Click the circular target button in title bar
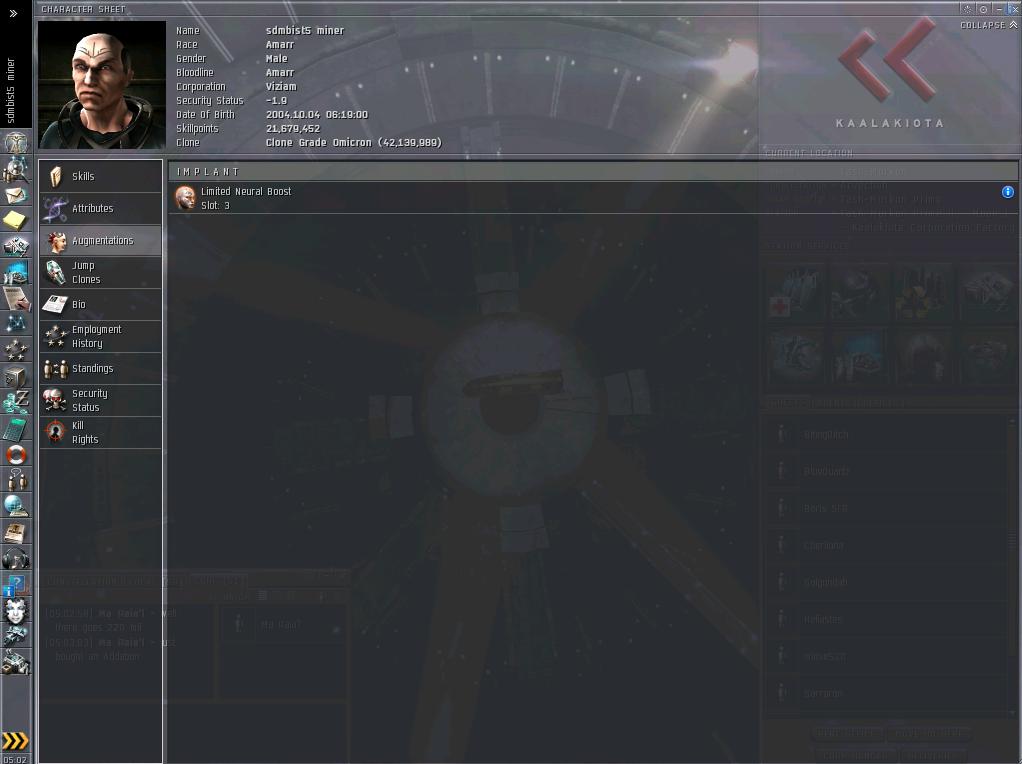The width and height of the screenshot is (1022, 764). tap(983, 9)
